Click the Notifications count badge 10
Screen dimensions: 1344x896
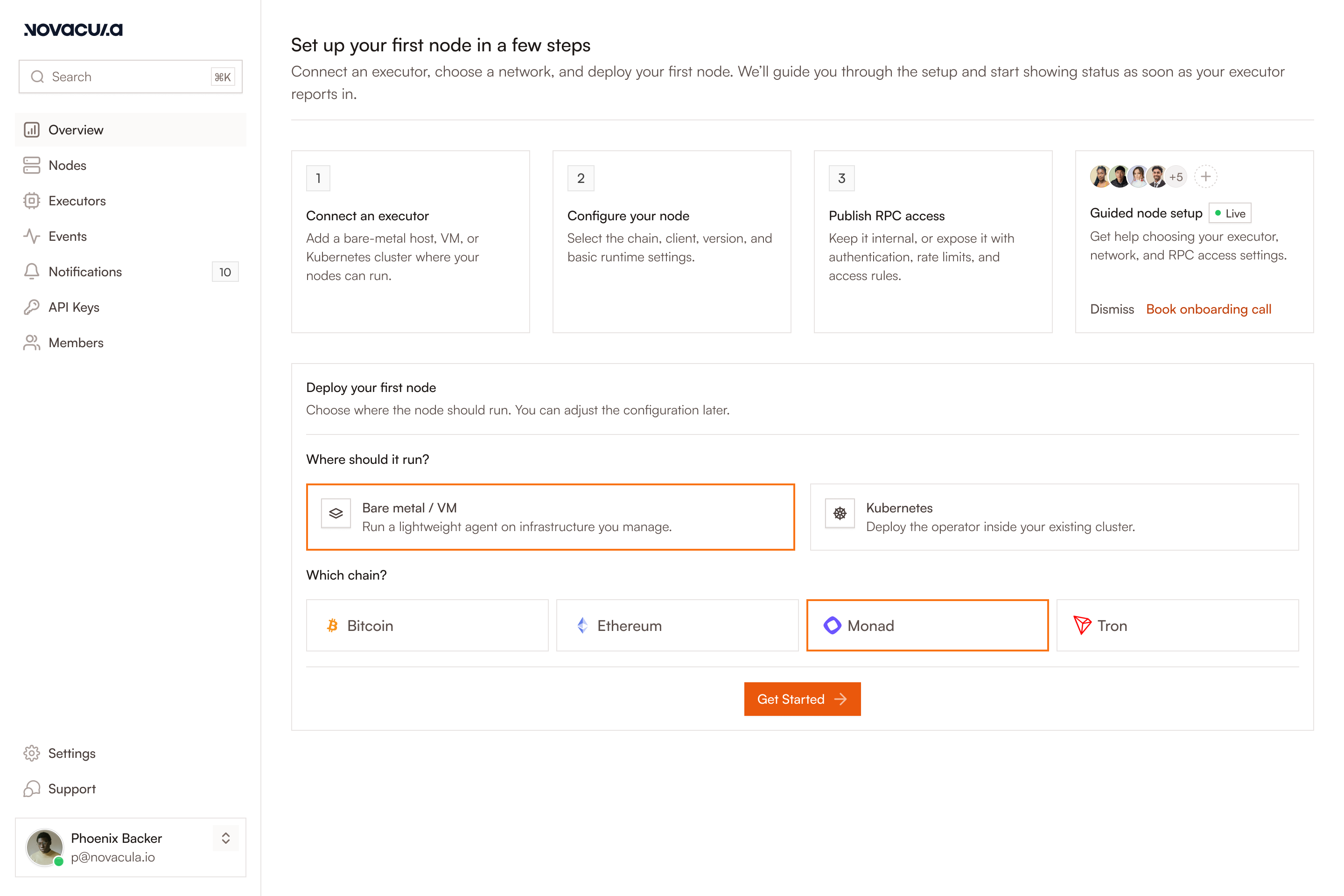coord(225,272)
